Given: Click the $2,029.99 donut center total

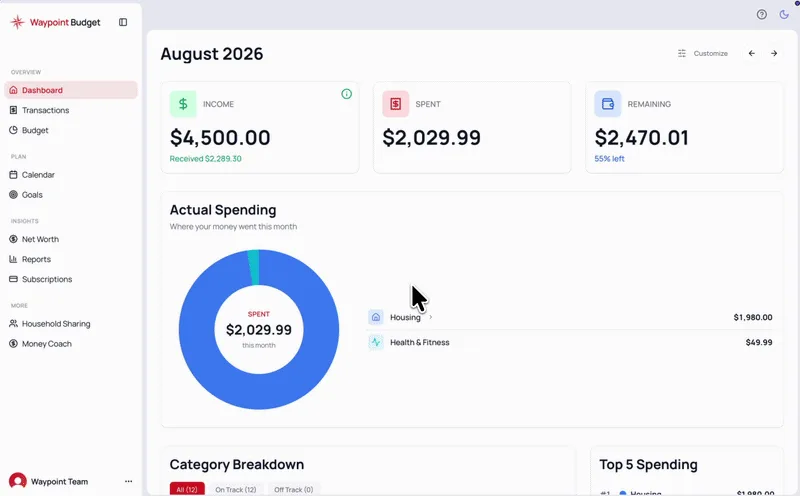Looking at the screenshot, I should point(259,330).
